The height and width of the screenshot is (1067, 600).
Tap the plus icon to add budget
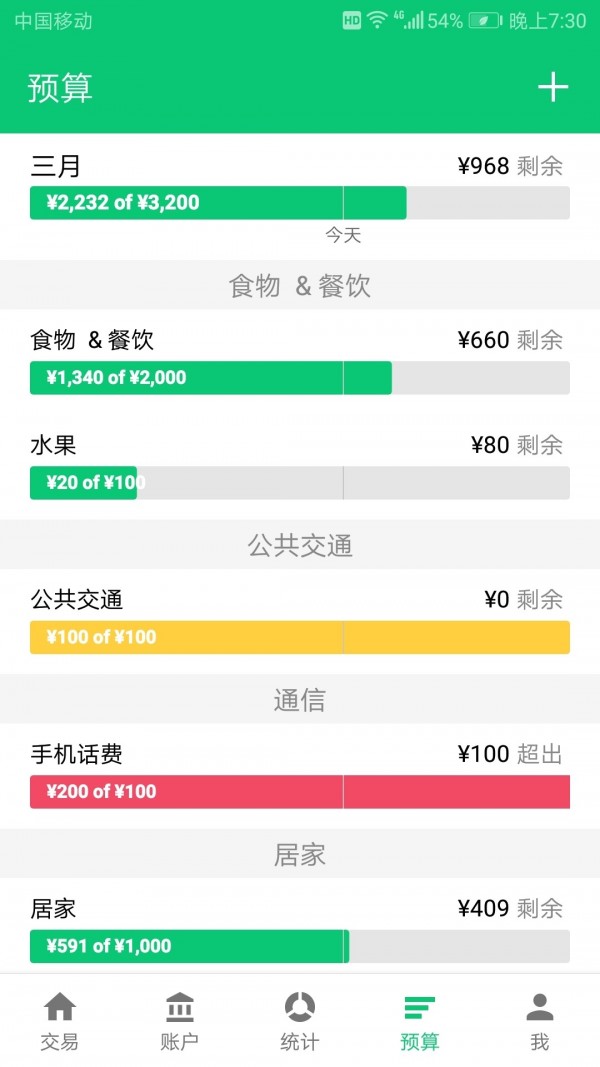[x=553, y=88]
